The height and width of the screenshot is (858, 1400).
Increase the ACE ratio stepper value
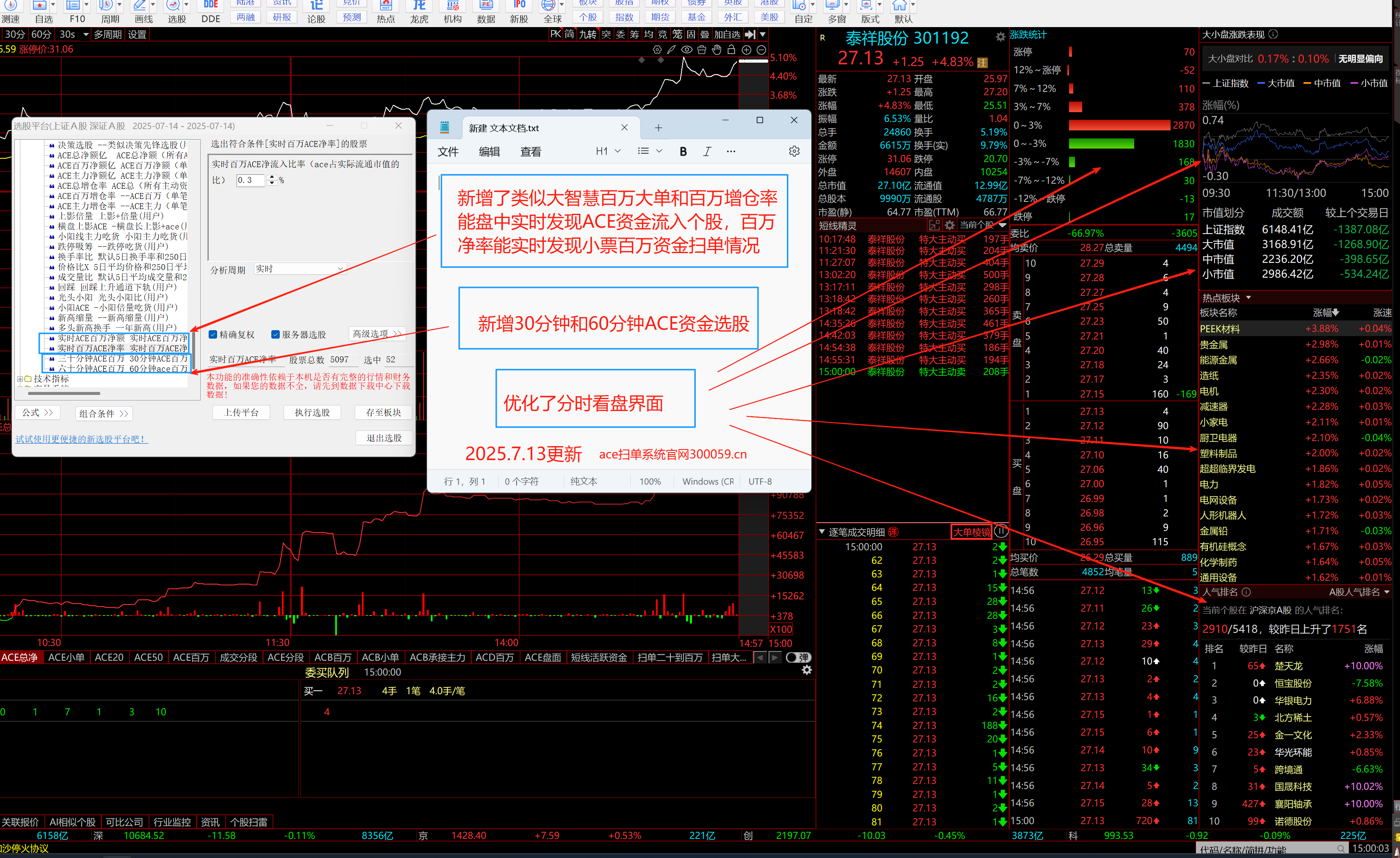272,177
